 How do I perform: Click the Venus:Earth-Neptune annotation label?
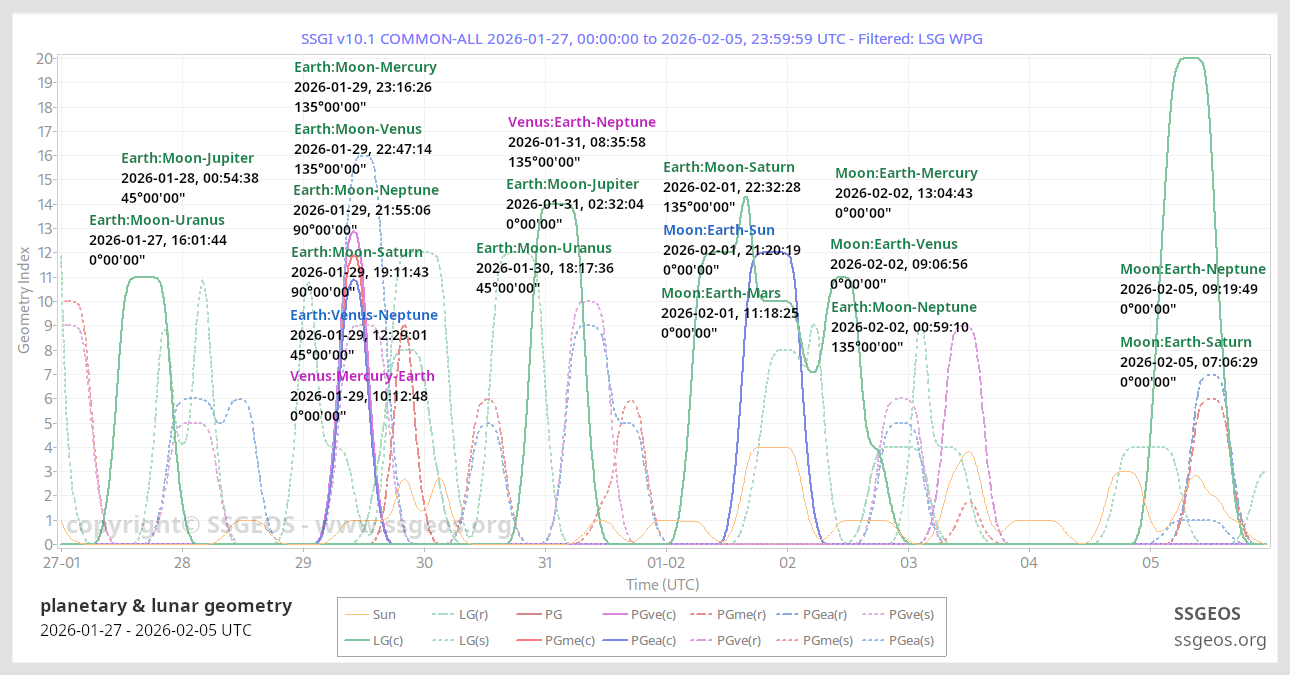click(582, 122)
